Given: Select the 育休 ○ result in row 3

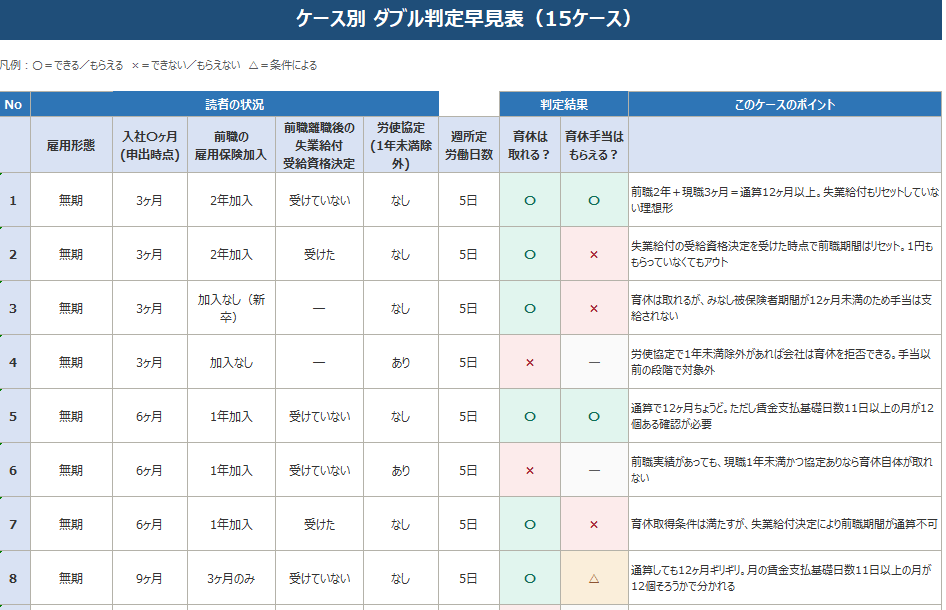Looking at the screenshot, I should pos(530,308).
